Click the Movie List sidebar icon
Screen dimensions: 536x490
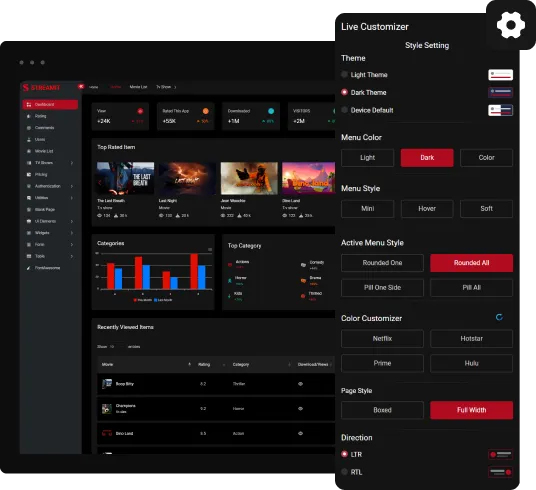click(29, 151)
